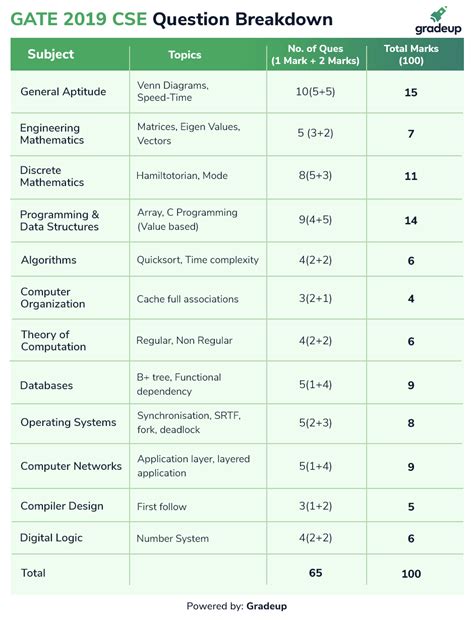
Task: Click the Theory of Computation row label
Action: (53, 340)
